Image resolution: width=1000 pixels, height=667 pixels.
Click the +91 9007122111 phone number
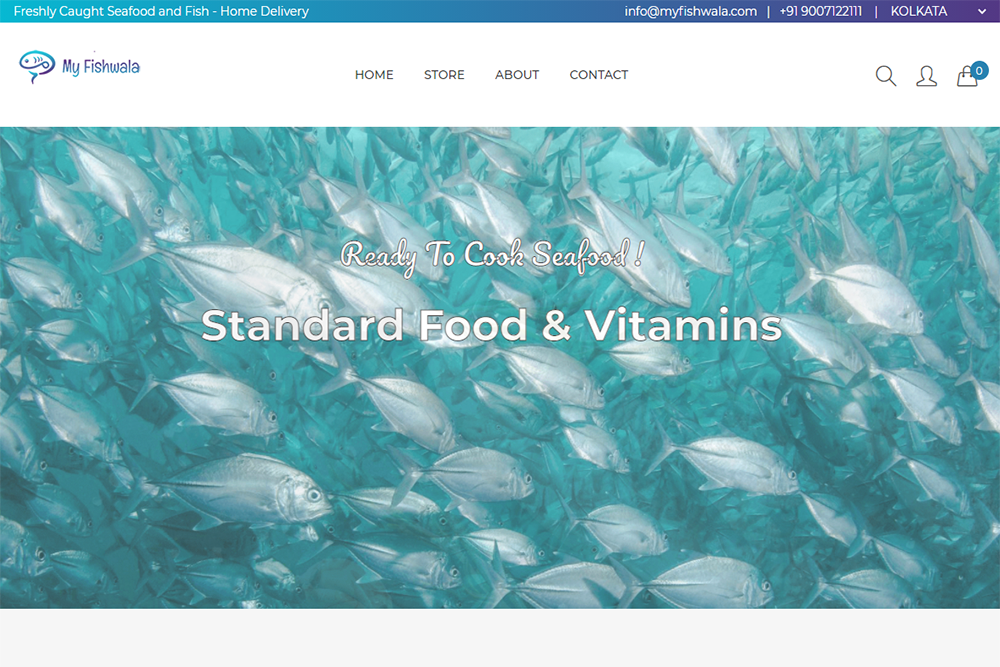click(x=820, y=11)
